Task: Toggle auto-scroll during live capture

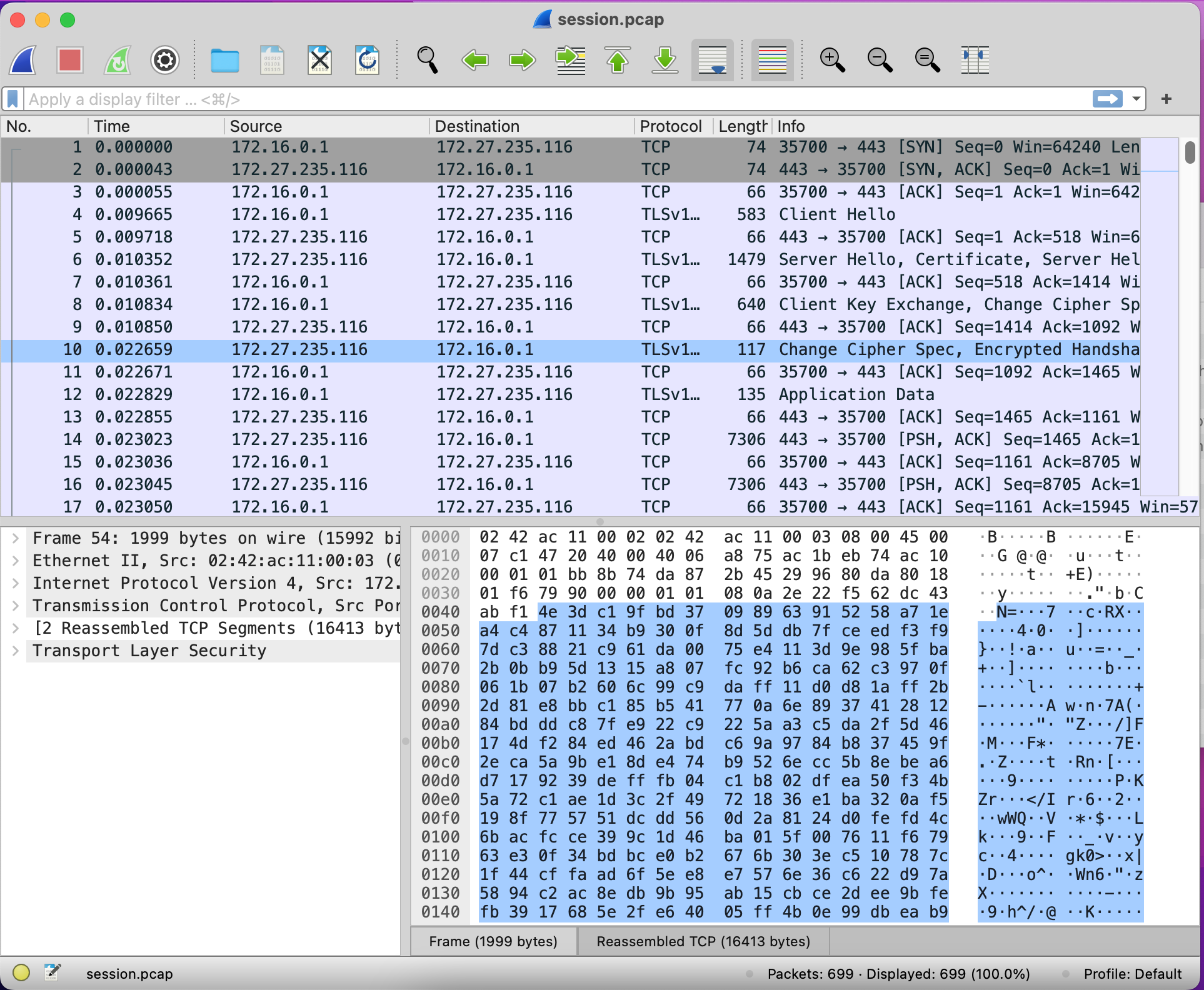Action: pos(713,61)
